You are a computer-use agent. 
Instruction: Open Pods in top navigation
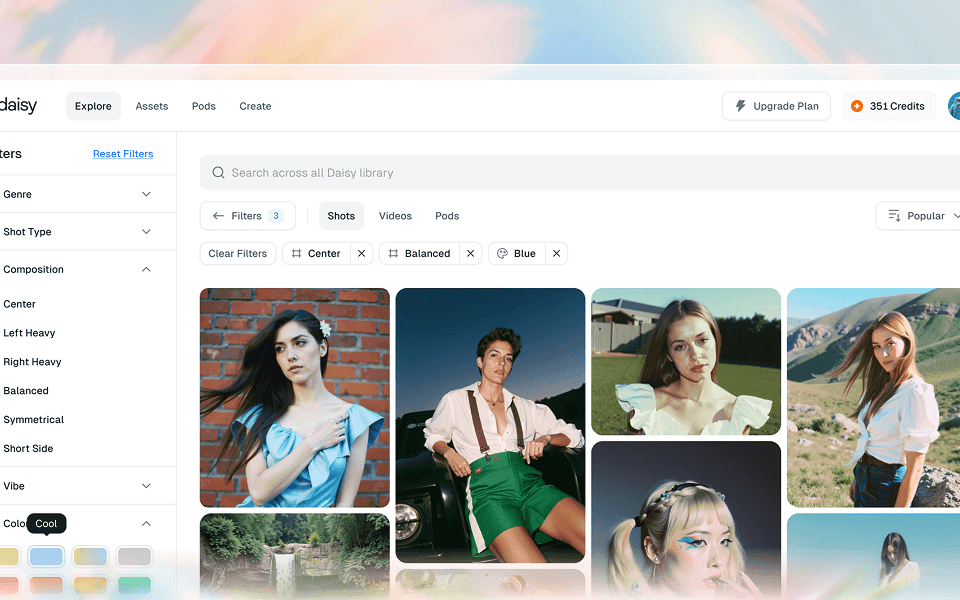click(x=203, y=106)
